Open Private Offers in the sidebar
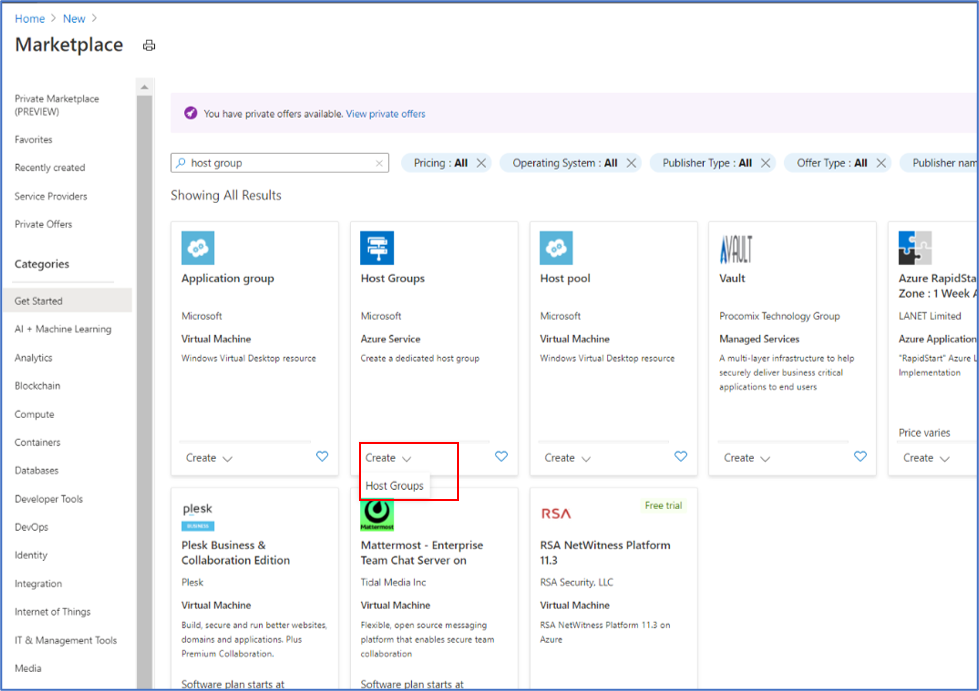 coord(44,224)
